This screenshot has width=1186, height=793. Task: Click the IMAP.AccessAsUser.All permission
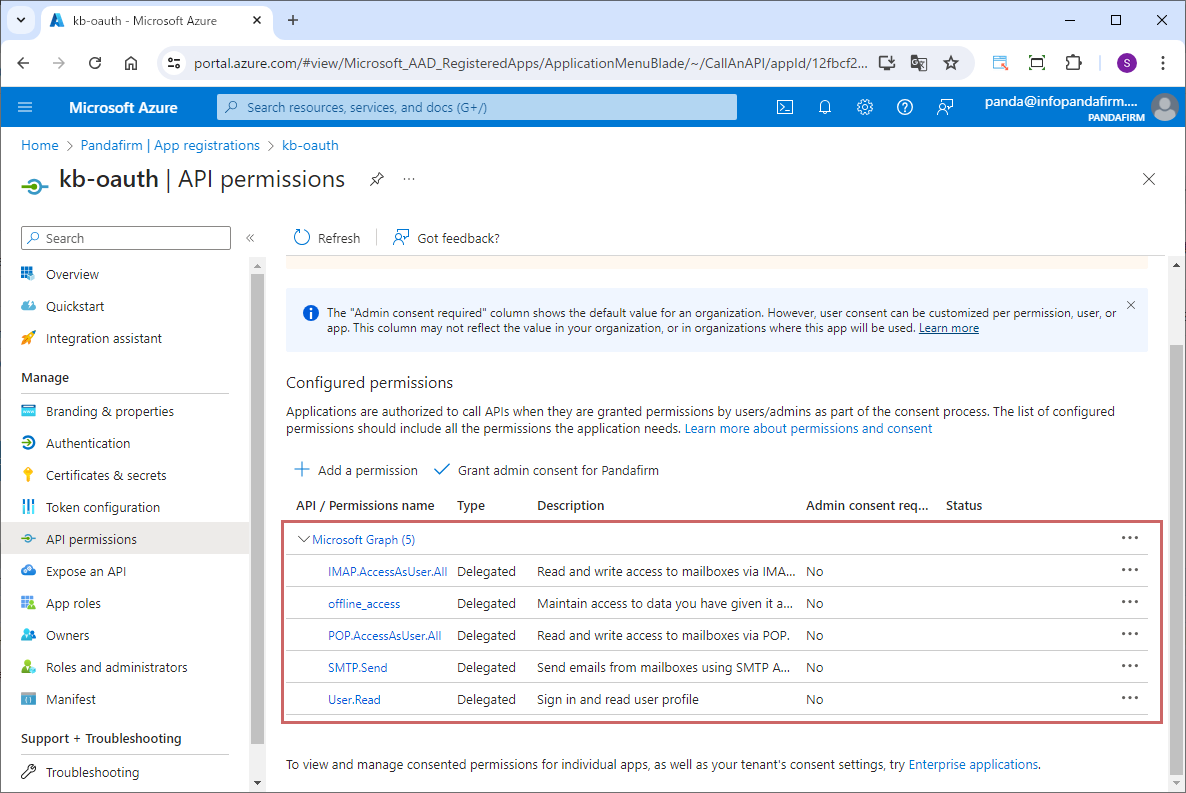click(387, 572)
